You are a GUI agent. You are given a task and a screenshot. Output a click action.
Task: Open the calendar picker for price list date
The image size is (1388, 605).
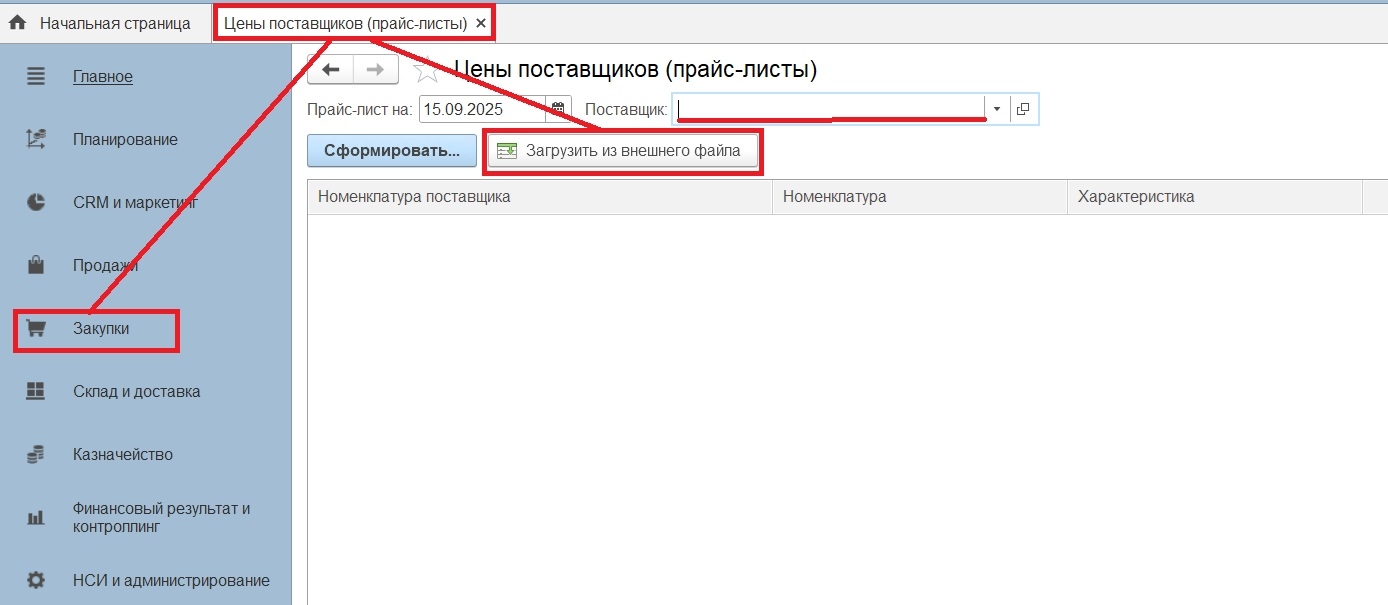[x=560, y=109]
